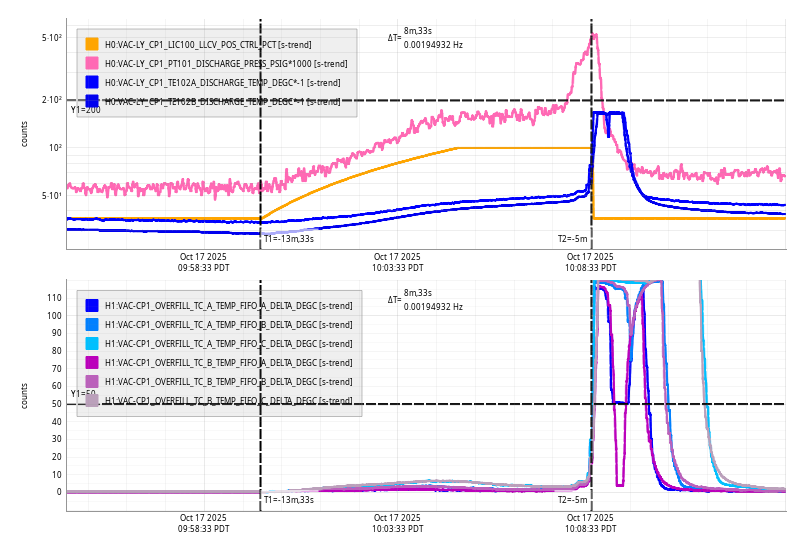The height and width of the screenshot is (553, 804).
Task: Click the TC_A_TEMP_FIFO_A_DELTA legend swatch
Action: click(92, 305)
